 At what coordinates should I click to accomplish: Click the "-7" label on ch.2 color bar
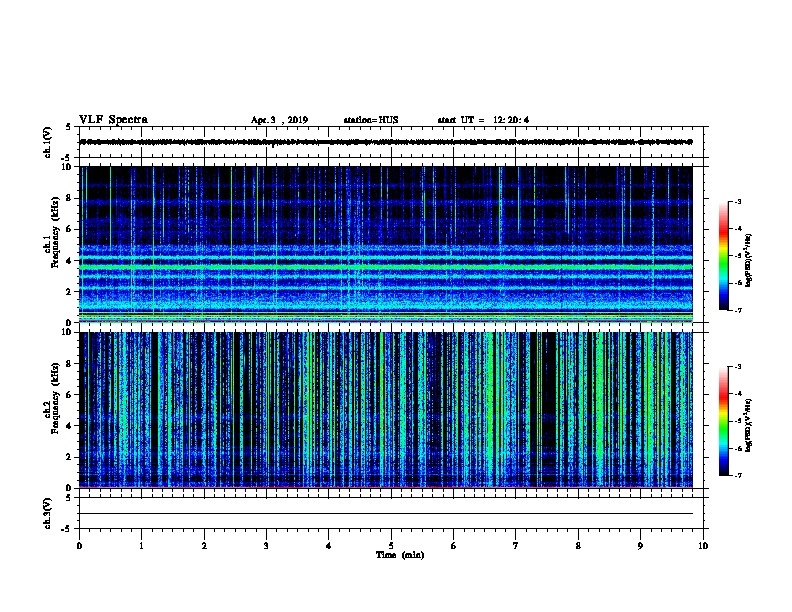point(737,475)
